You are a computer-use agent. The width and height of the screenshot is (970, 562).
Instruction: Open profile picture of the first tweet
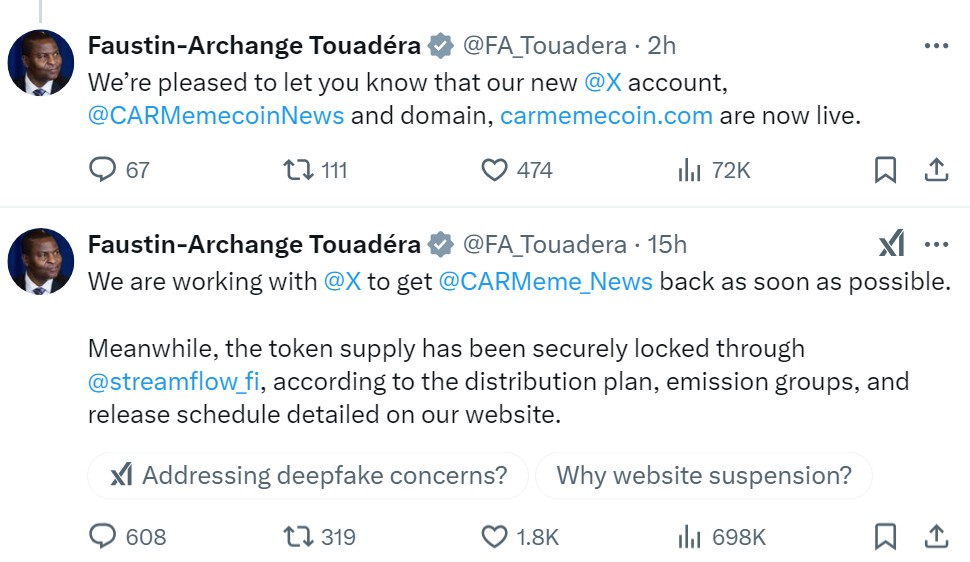[41, 63]
